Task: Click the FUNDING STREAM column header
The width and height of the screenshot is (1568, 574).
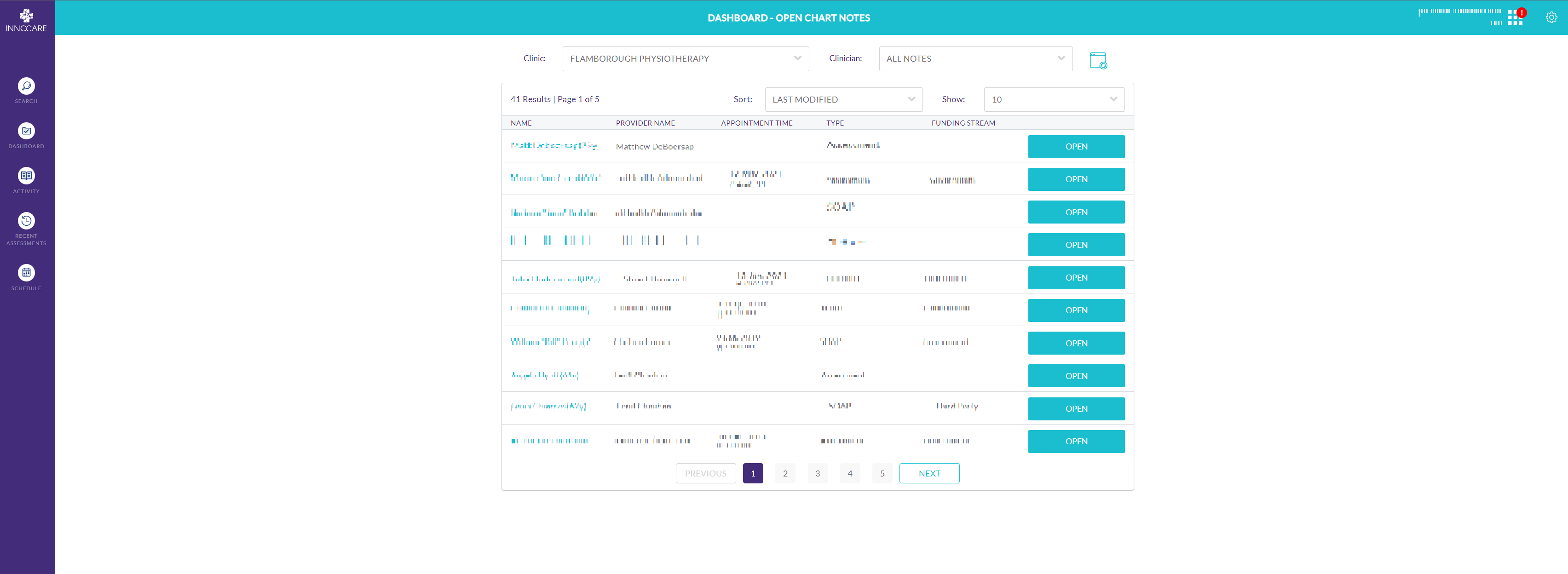Action: coord(963,123)
